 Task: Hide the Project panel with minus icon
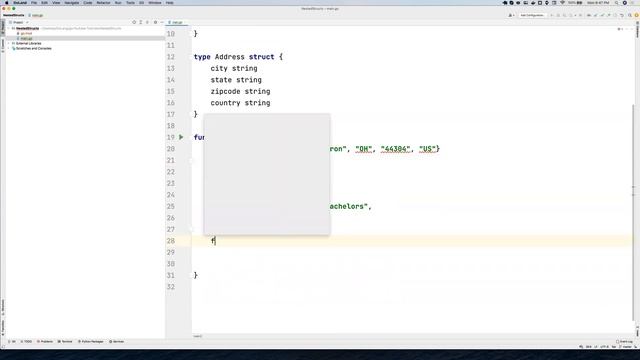(x=162, y=22)
